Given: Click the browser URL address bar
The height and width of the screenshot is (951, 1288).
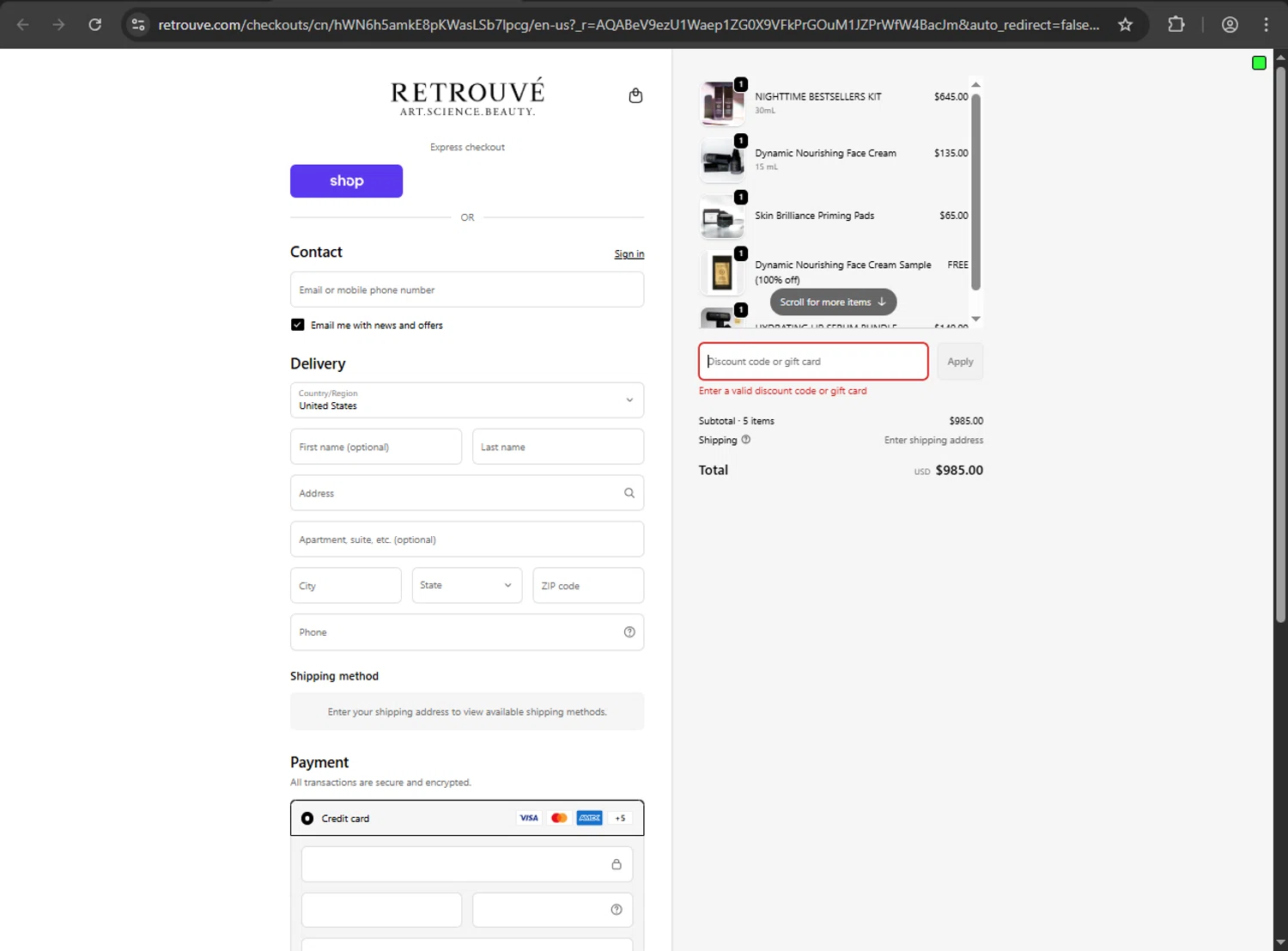Looking at the screenshot, I should pos(629,25).
